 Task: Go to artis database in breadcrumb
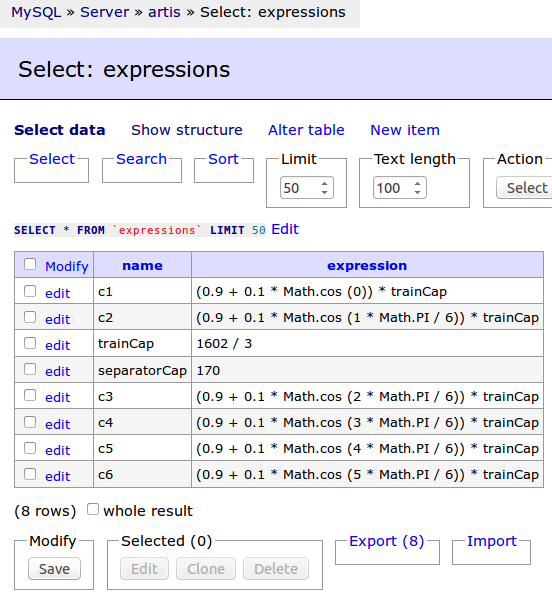[x=164, y=12]
